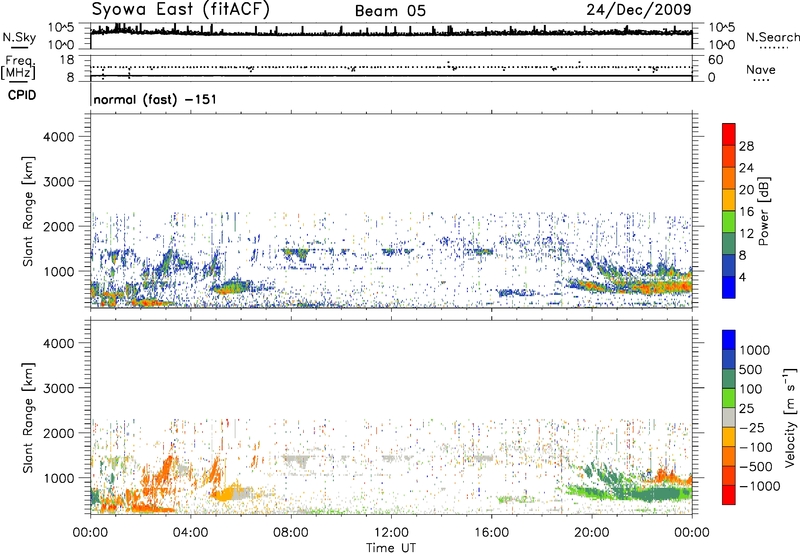
Task: Click the '60' Nave axis tick
Action: click(x=715, y=60)
